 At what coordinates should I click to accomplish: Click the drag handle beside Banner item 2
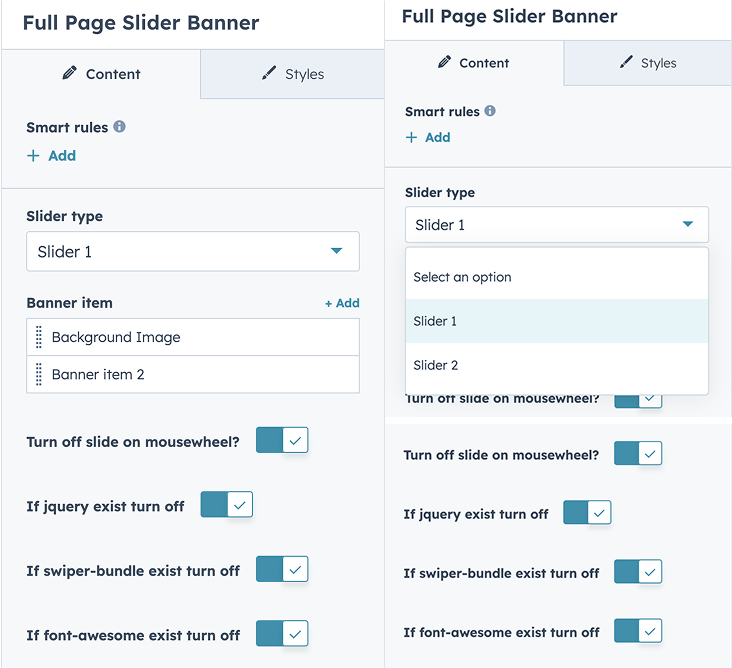39,375
